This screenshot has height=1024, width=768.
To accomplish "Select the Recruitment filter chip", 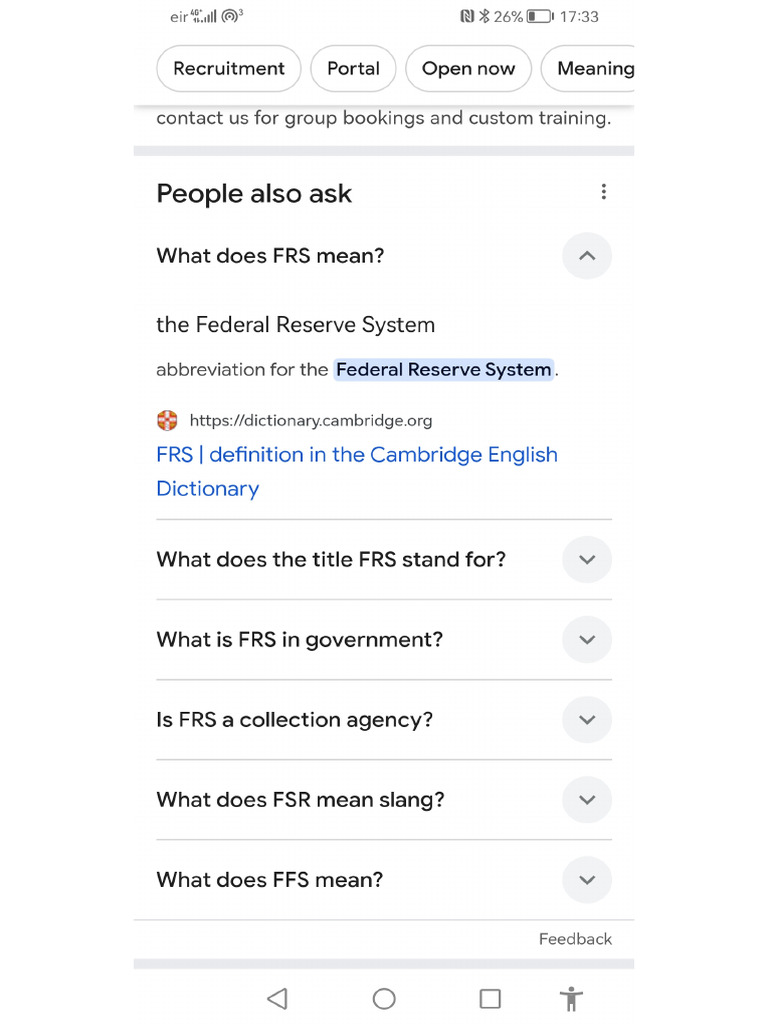I will point(228,69).
